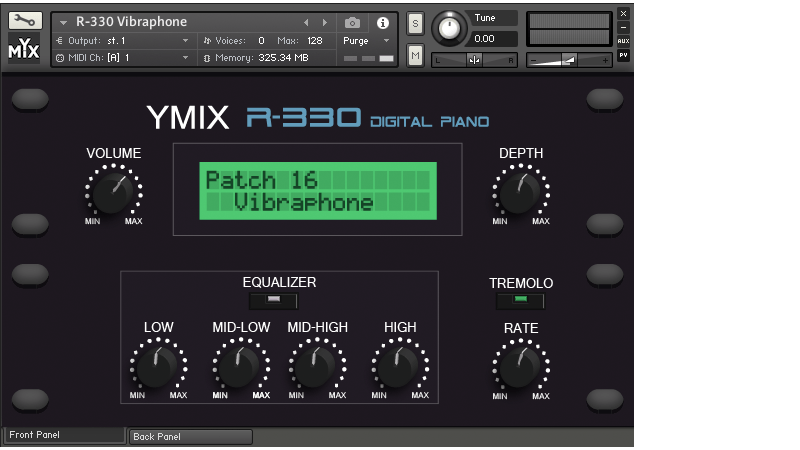The width and height of the screenshot is (800, 450).
Task: Click the LOW equalizer knob
Action: click(x=158, y=366)
